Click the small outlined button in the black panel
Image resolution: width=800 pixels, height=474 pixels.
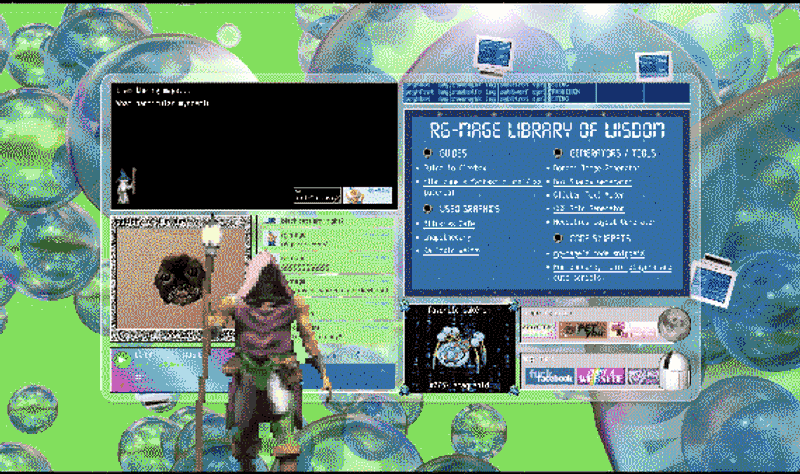[x=317, y=196]
